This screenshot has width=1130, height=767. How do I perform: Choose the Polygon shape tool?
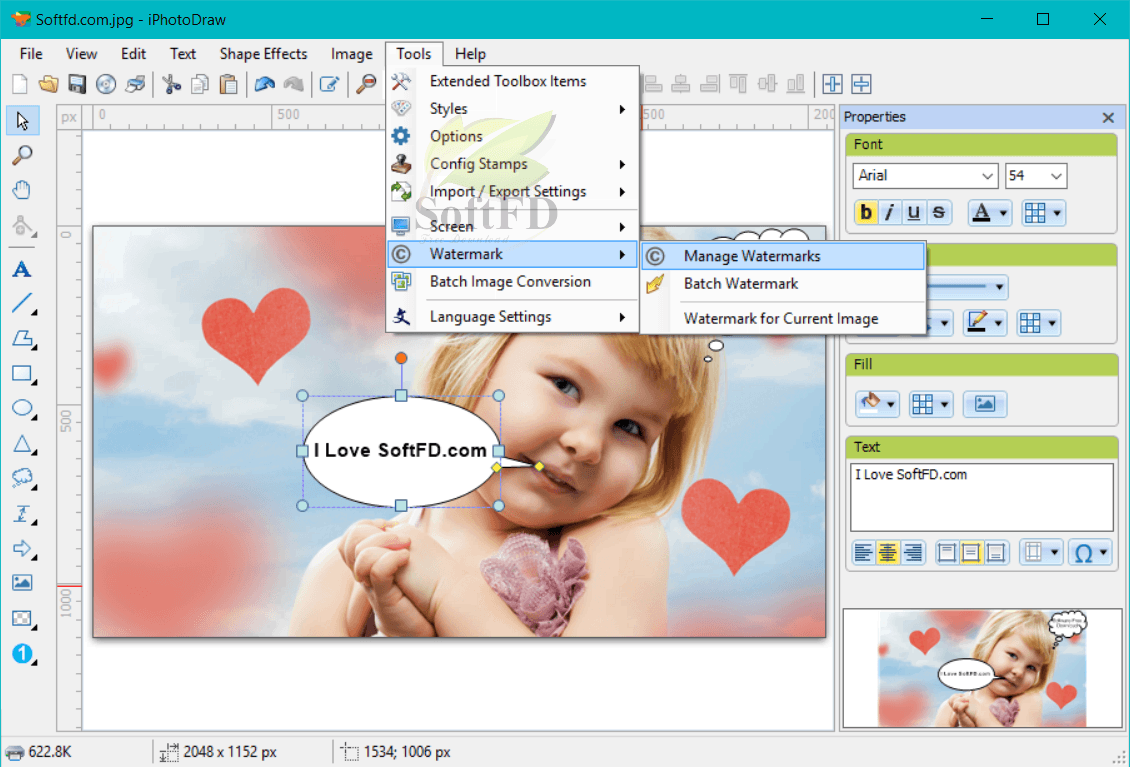(x=22, y=339)
